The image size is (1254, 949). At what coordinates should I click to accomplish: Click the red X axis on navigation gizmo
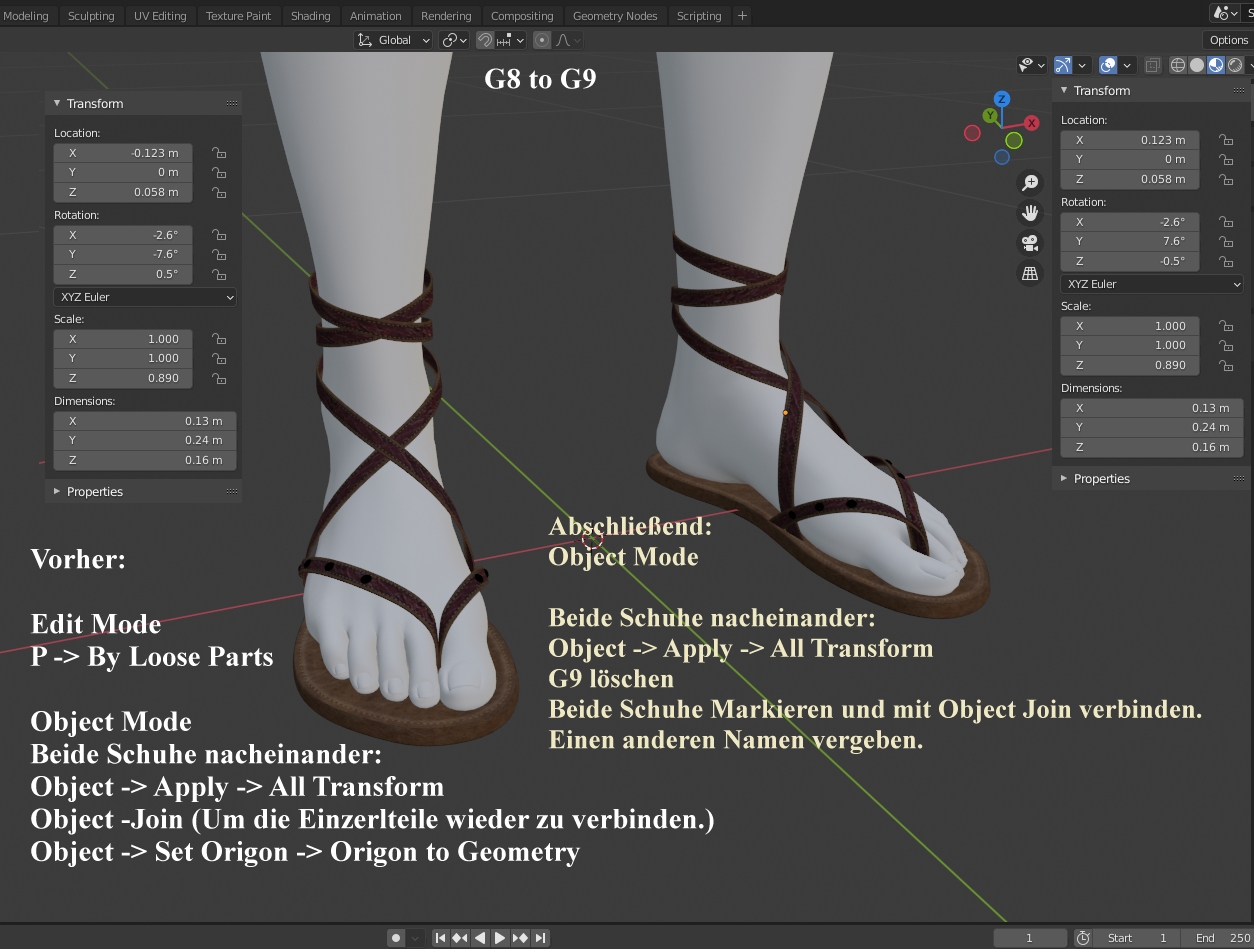tap(1032, 122)
